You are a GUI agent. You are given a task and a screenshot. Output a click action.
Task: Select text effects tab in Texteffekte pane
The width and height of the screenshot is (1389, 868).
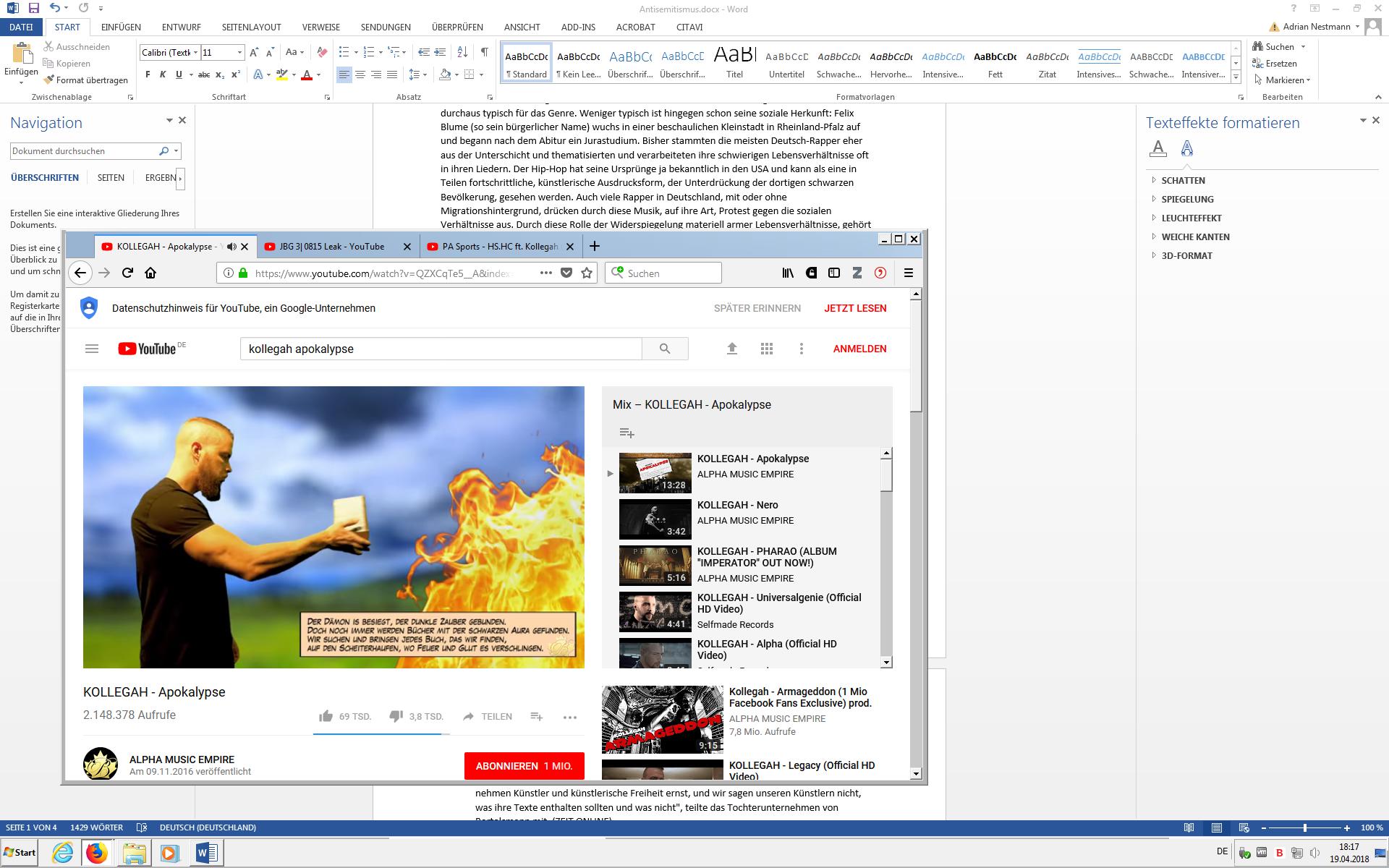tap(1187, 148)
